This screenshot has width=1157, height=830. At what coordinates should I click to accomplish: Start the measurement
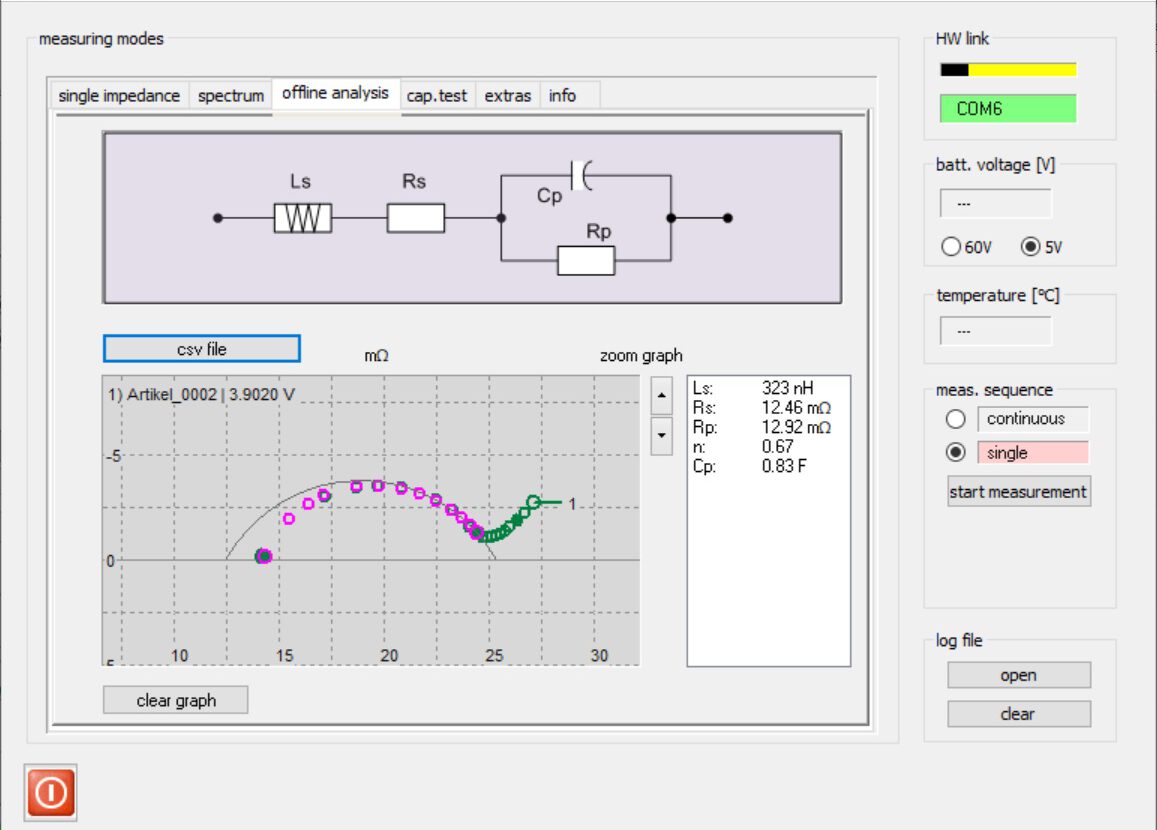click(x=1018, y=491)
